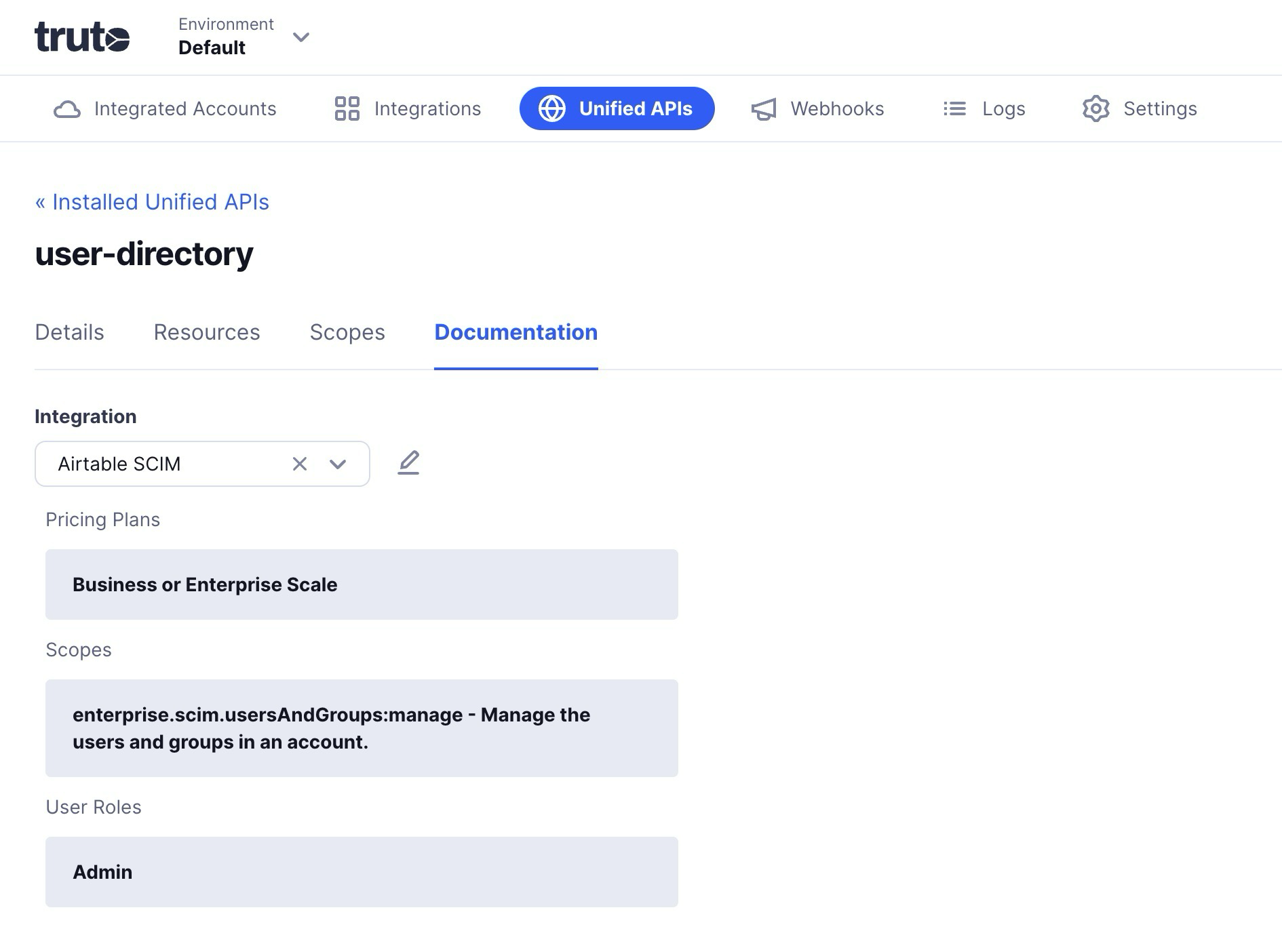1282x952 pixels.
Task: Click Business or Enterprise Scale text
Action: click(x=205, y=584)
